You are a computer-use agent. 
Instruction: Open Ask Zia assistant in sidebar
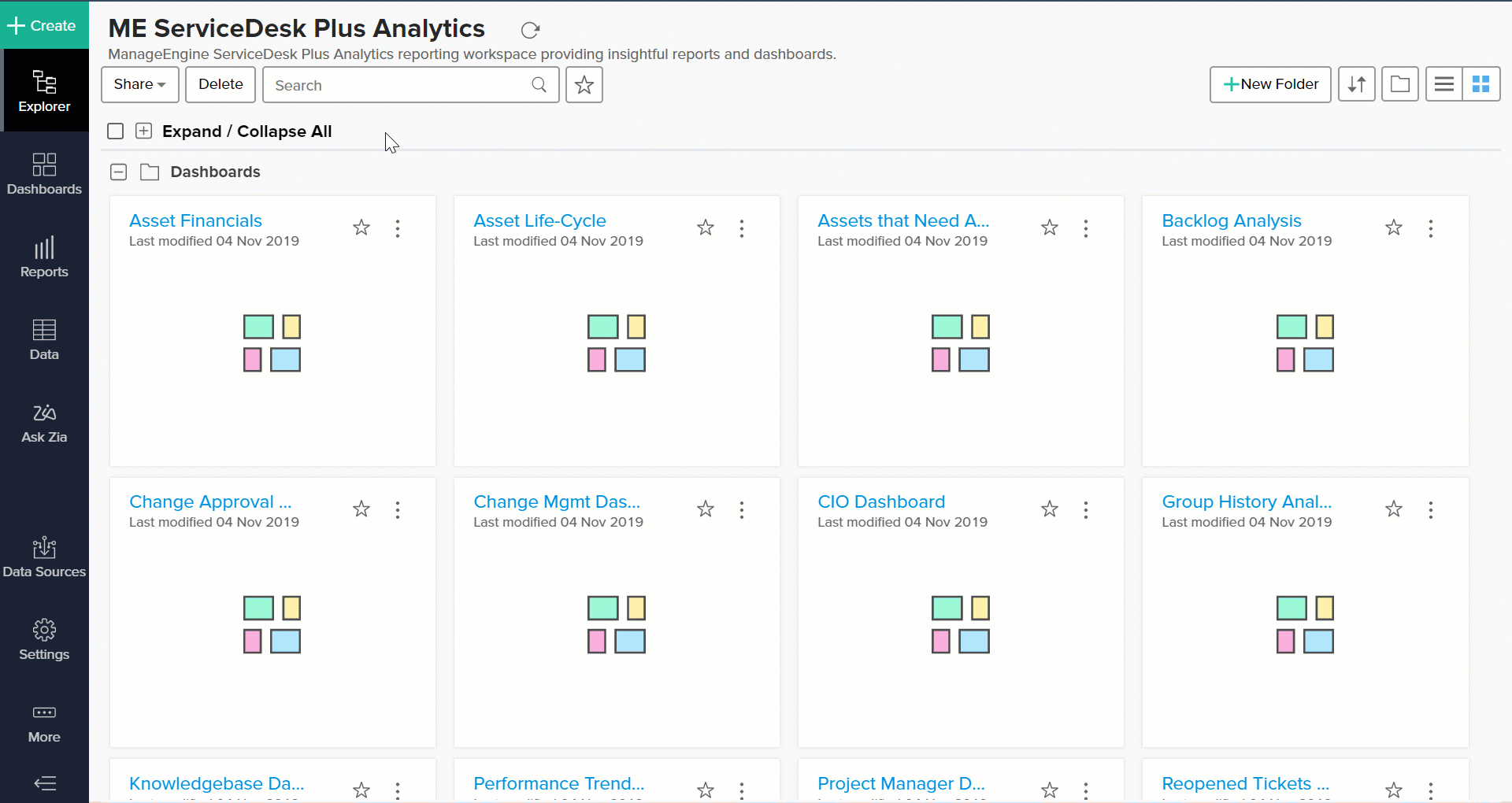(x=44, y=424)
